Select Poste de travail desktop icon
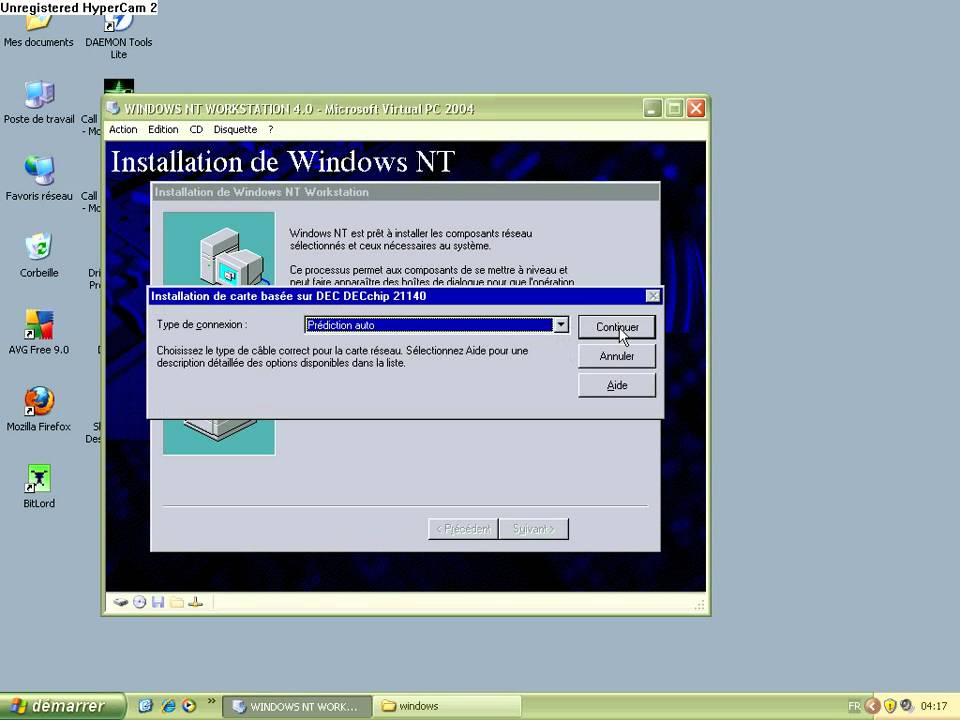This screenshot has height=720, width=960. pos(39,102)
